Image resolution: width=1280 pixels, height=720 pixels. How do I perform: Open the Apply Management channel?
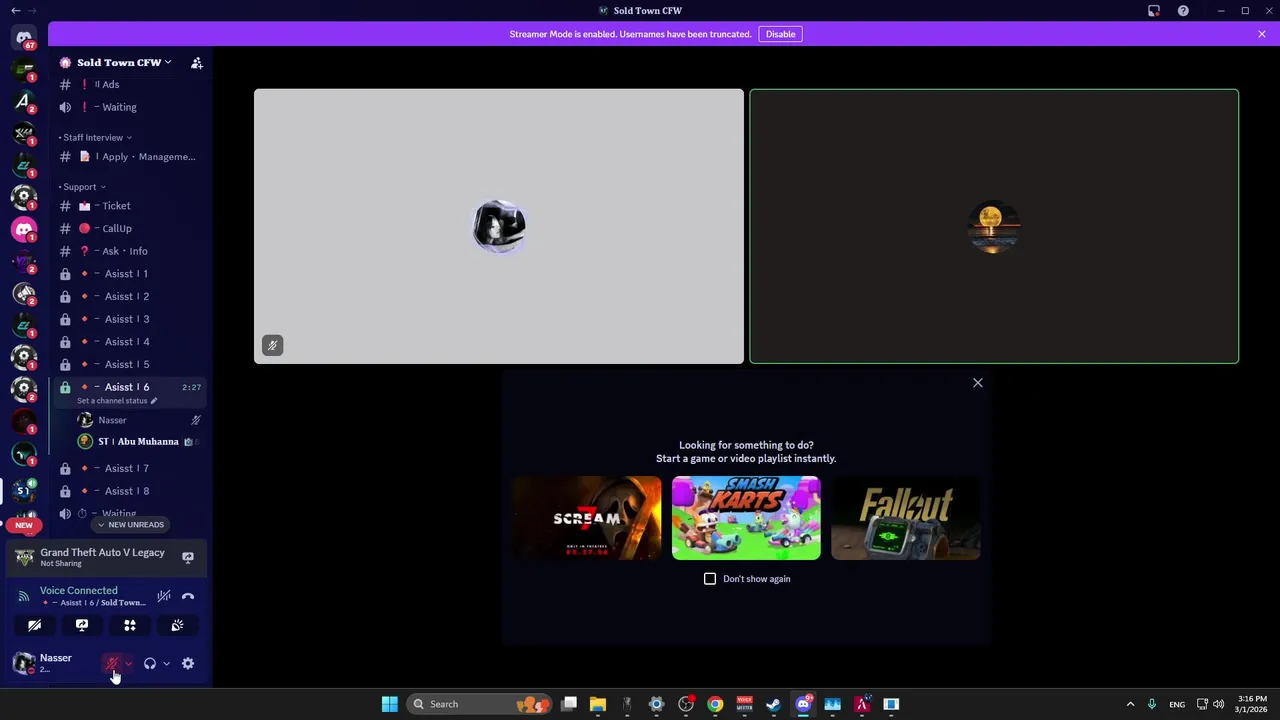click(x=130, y=157)
